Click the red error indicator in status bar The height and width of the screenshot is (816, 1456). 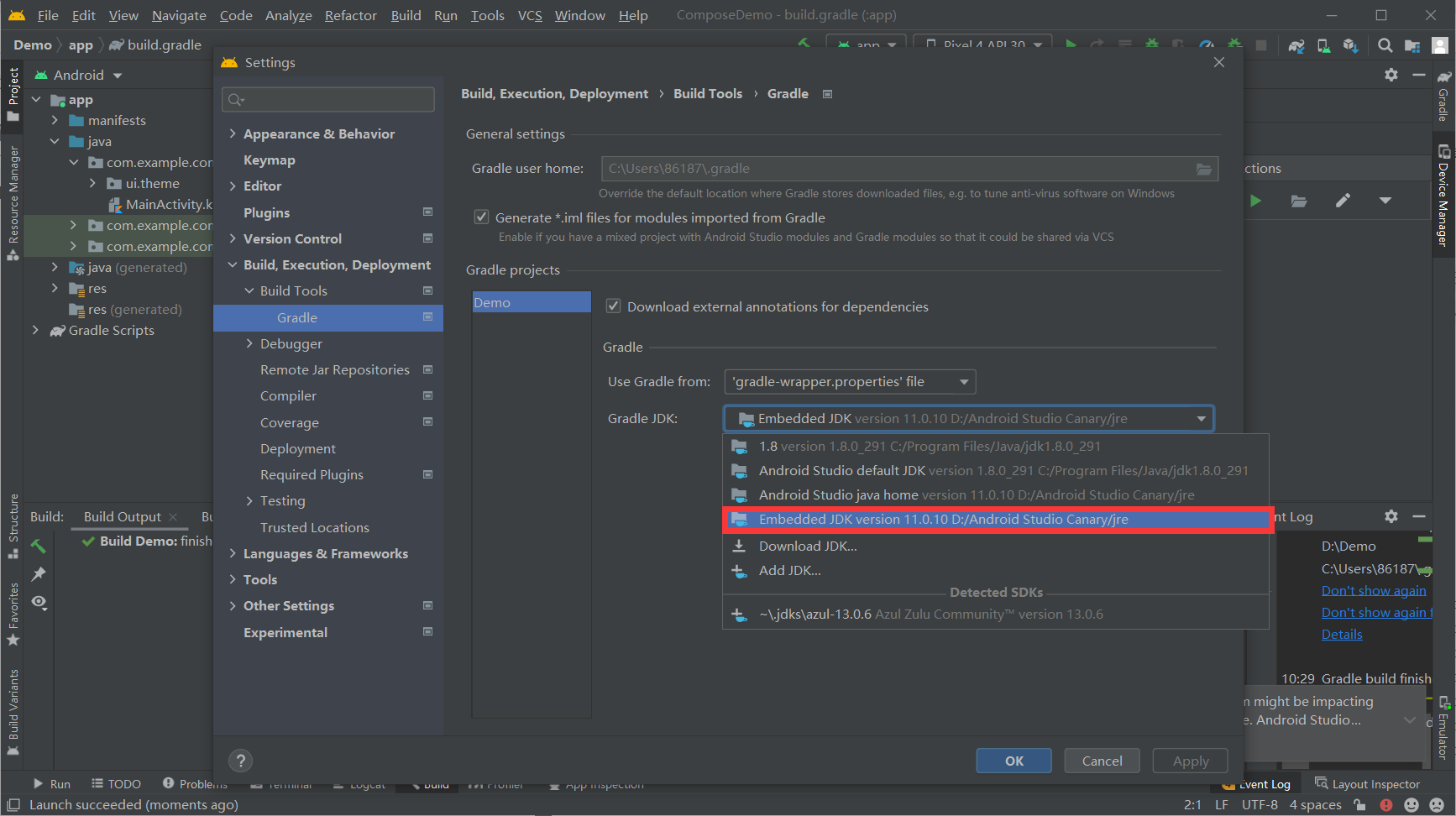1385,804
